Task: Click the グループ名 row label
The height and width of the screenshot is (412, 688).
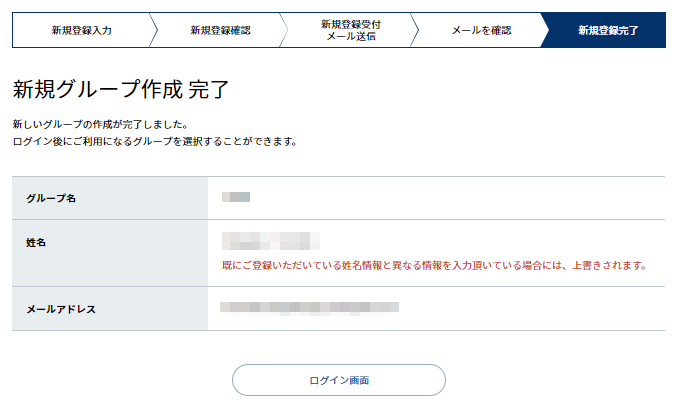Action: pyautogui.click(x=51, y=198)
